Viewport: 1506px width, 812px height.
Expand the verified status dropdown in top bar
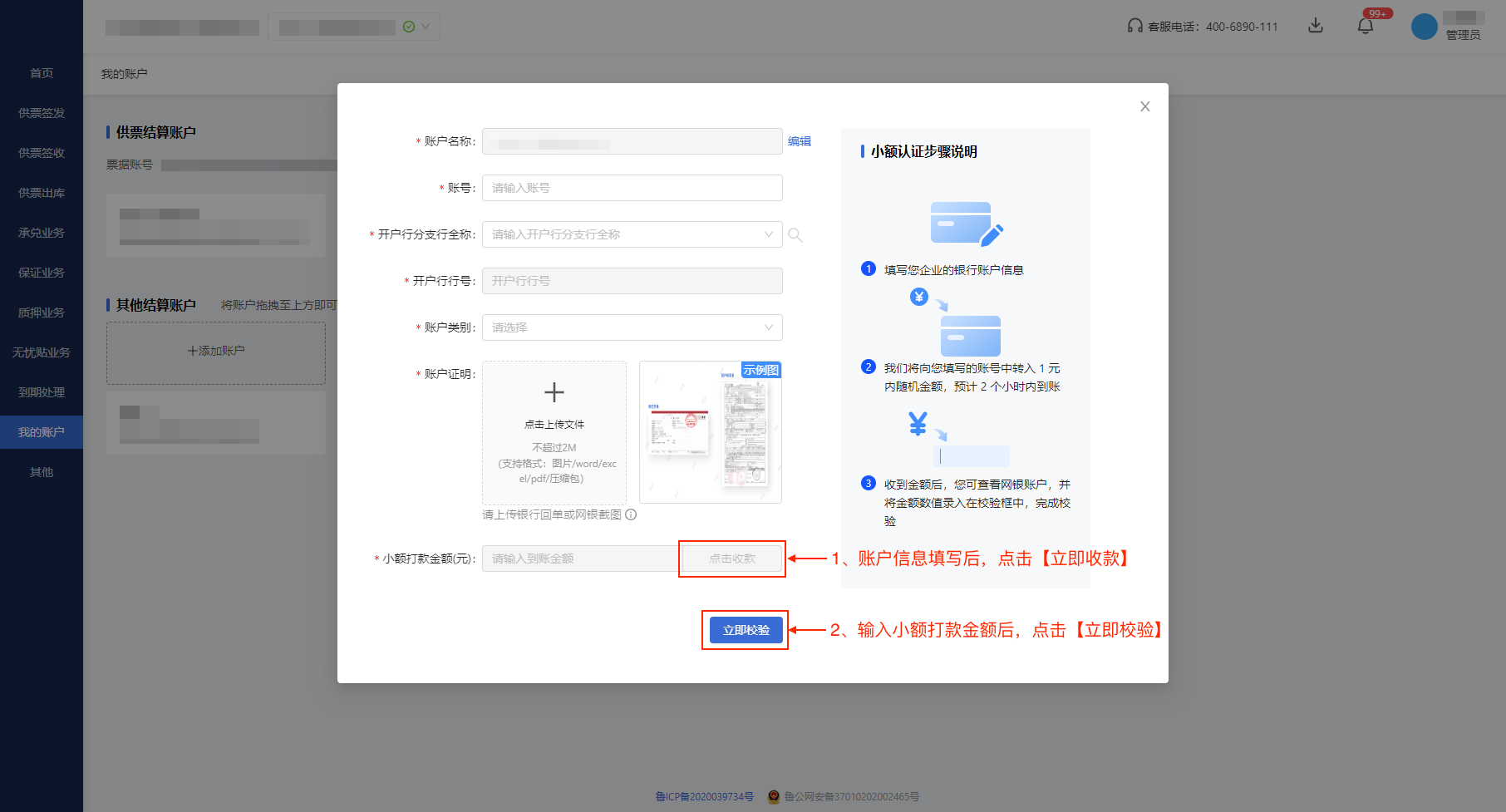click(x=421, y=26)
